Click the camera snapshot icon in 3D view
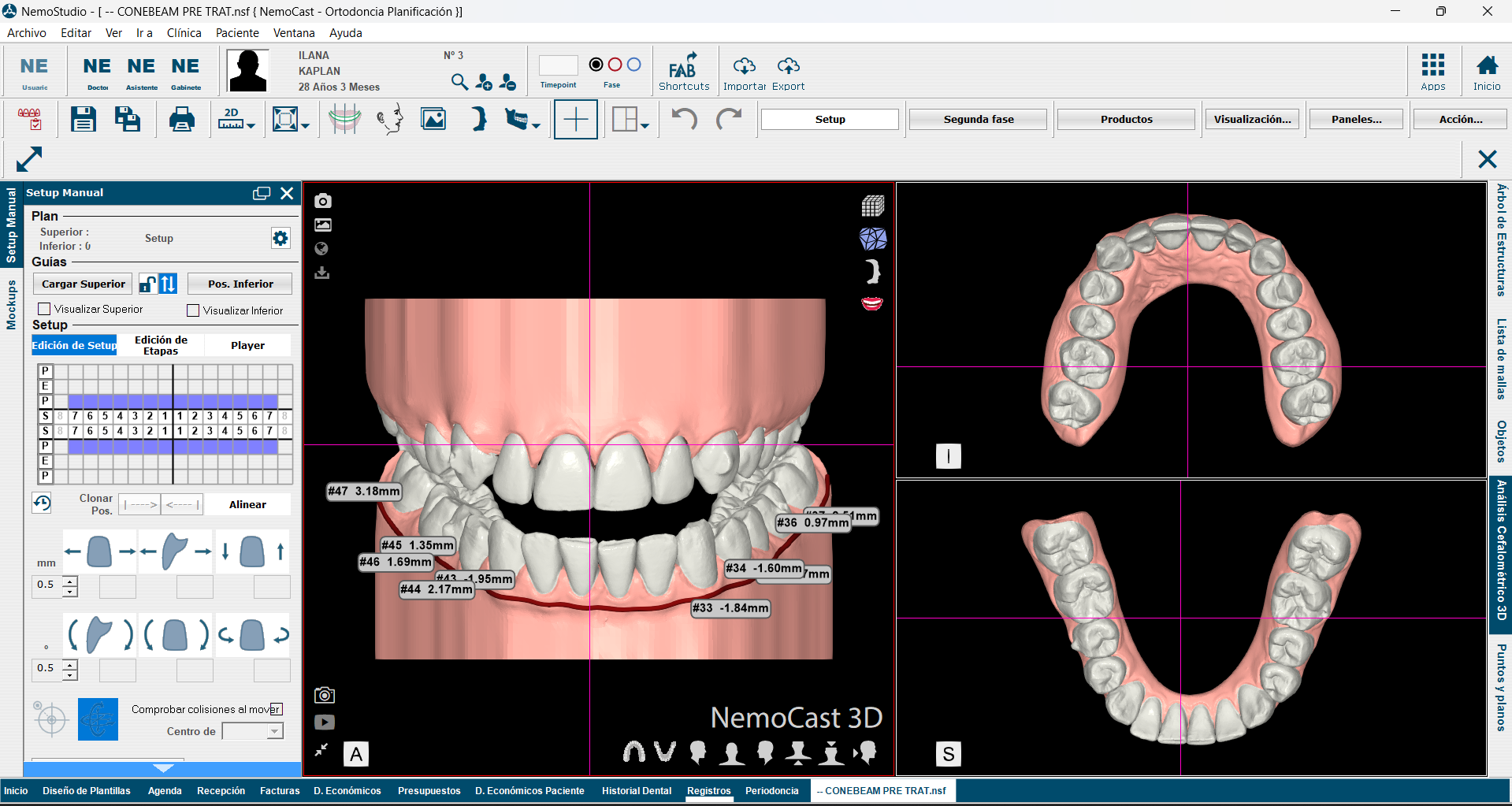The width and height of the screenshot is (1512, 806). click(323, 201)
